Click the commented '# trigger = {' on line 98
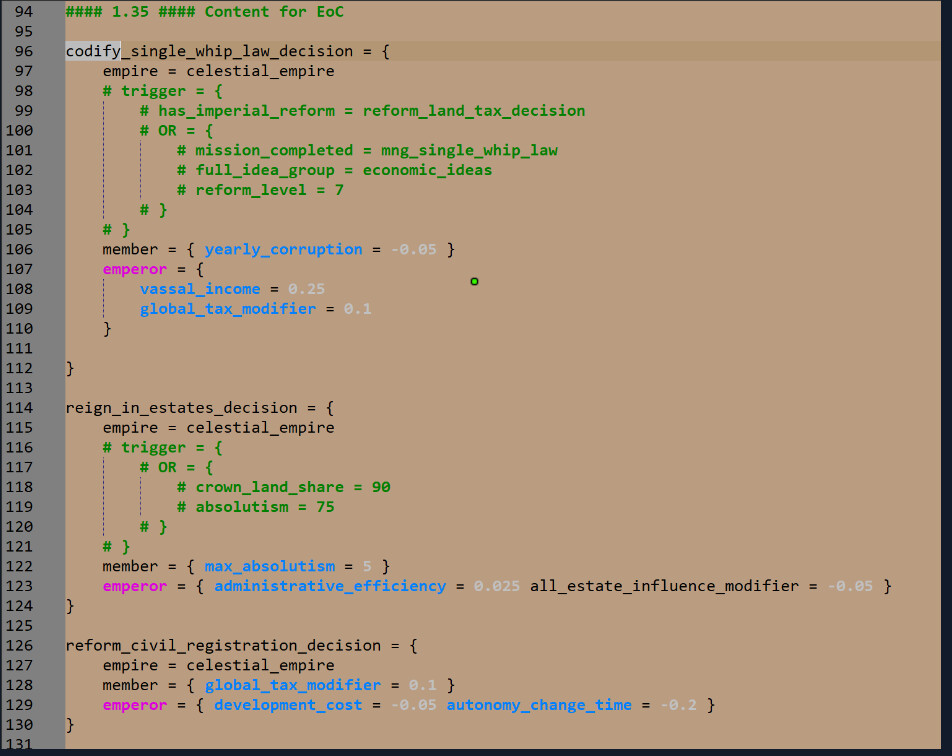Image resolution: width=952 pixels, height=756 pixels. [163, 91]
